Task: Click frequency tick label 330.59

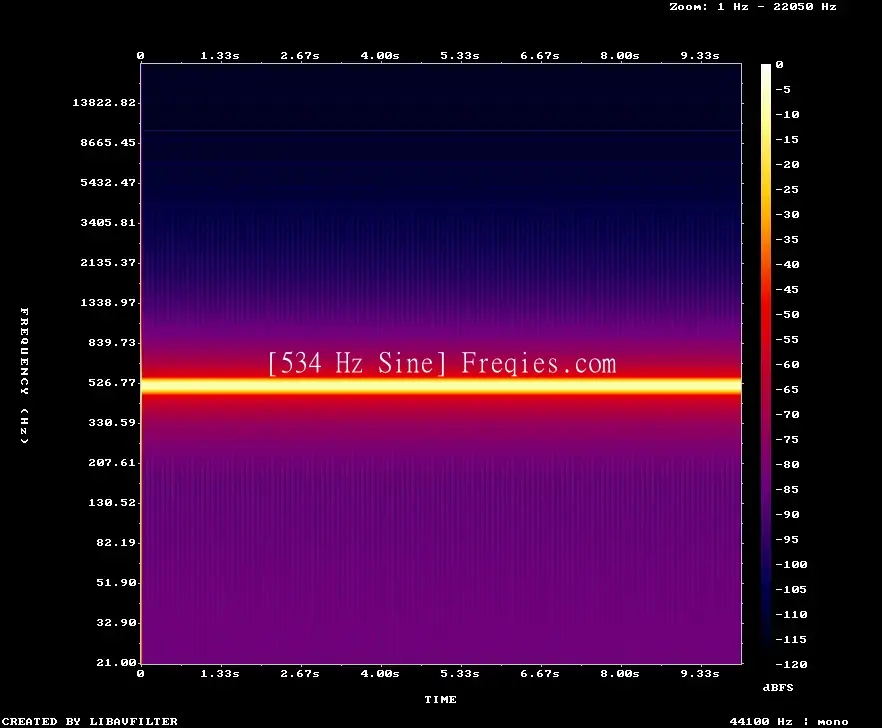Action: pyautogui.click(x=112, y=423)
